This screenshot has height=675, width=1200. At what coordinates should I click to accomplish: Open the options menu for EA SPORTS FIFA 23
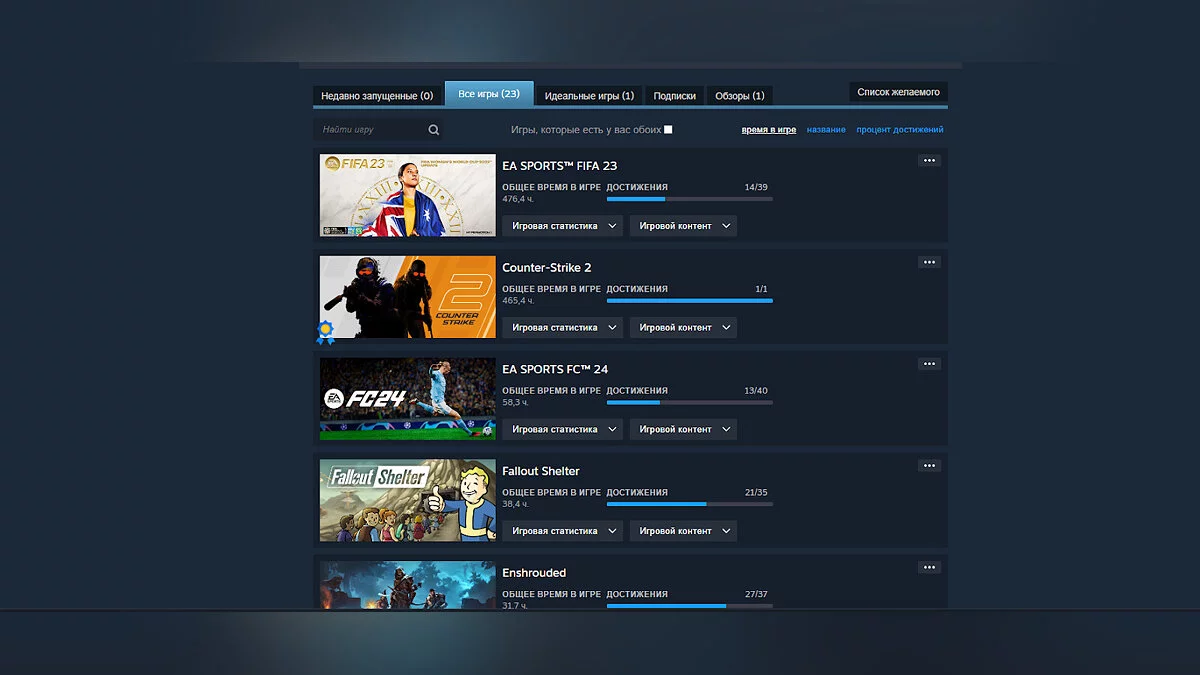[928, 160]
